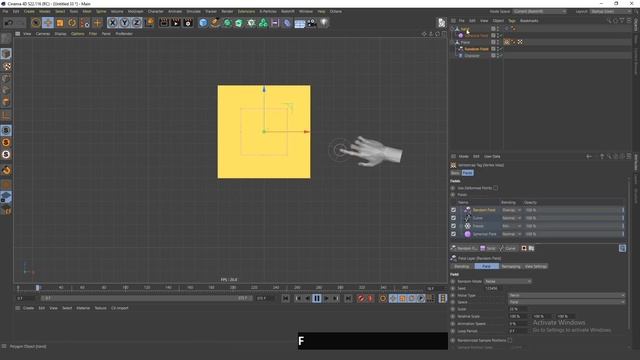Open the Simulate menu

[x=193, y=11]
